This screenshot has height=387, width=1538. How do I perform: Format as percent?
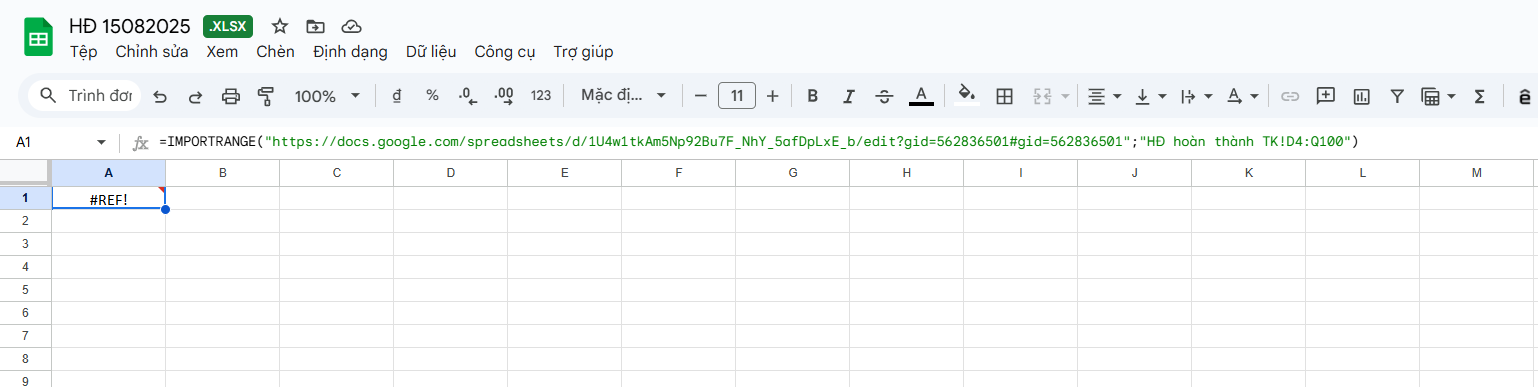pos(432,96)
